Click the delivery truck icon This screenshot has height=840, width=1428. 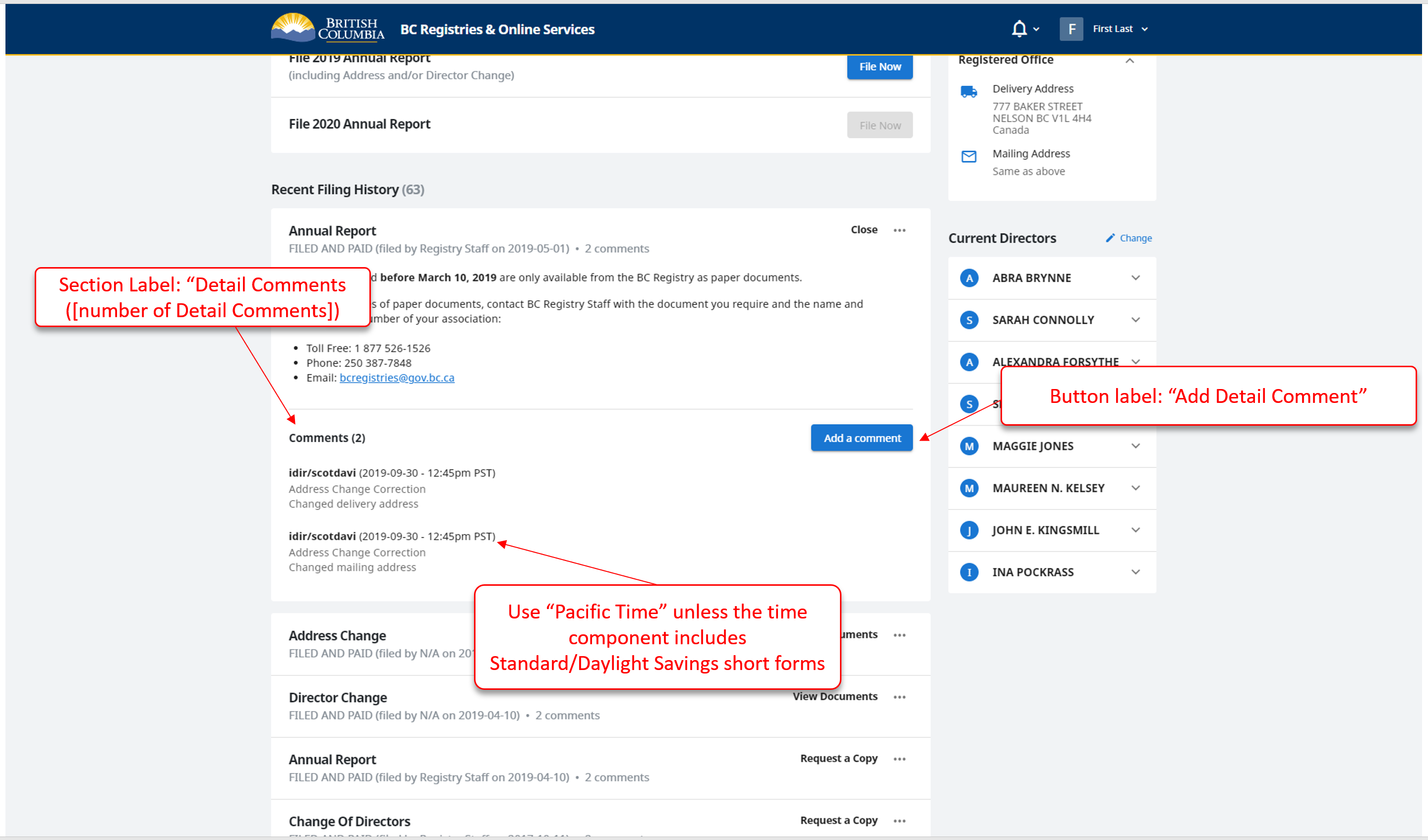(x=968, y=92)
